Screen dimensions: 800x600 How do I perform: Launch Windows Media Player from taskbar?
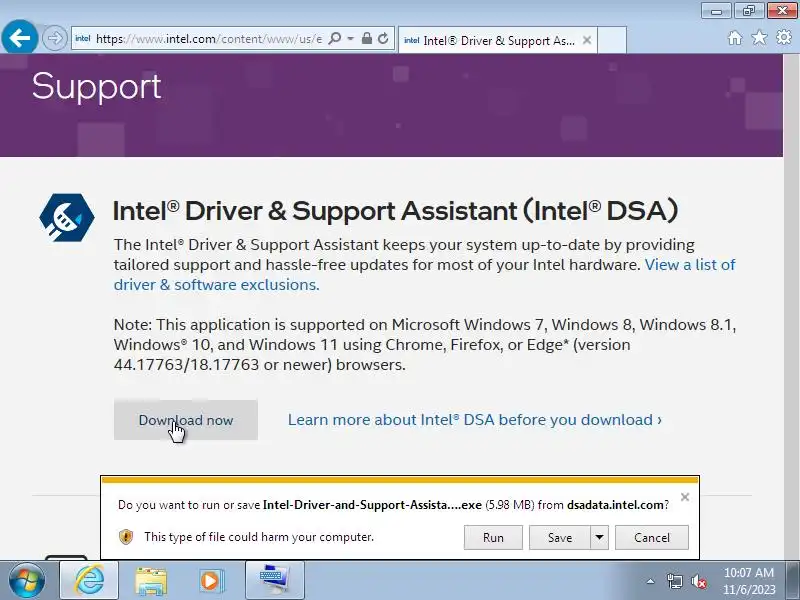(210, 581)
